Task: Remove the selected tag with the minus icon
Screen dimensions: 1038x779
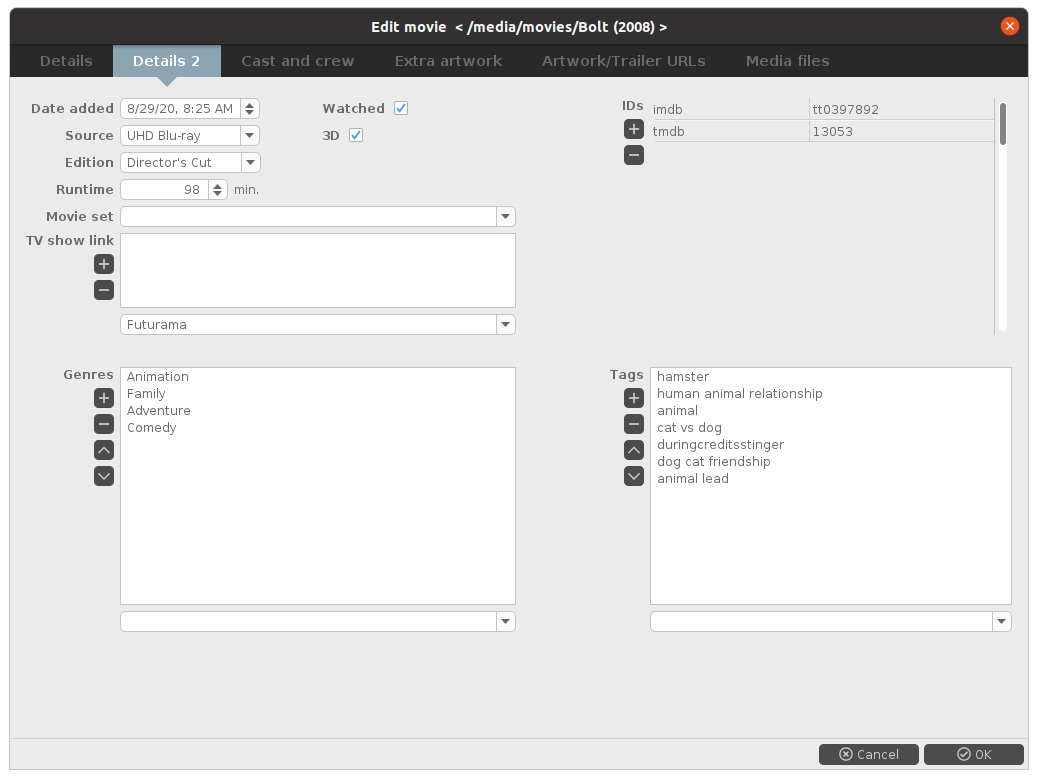Action: [x=634, y=424]
